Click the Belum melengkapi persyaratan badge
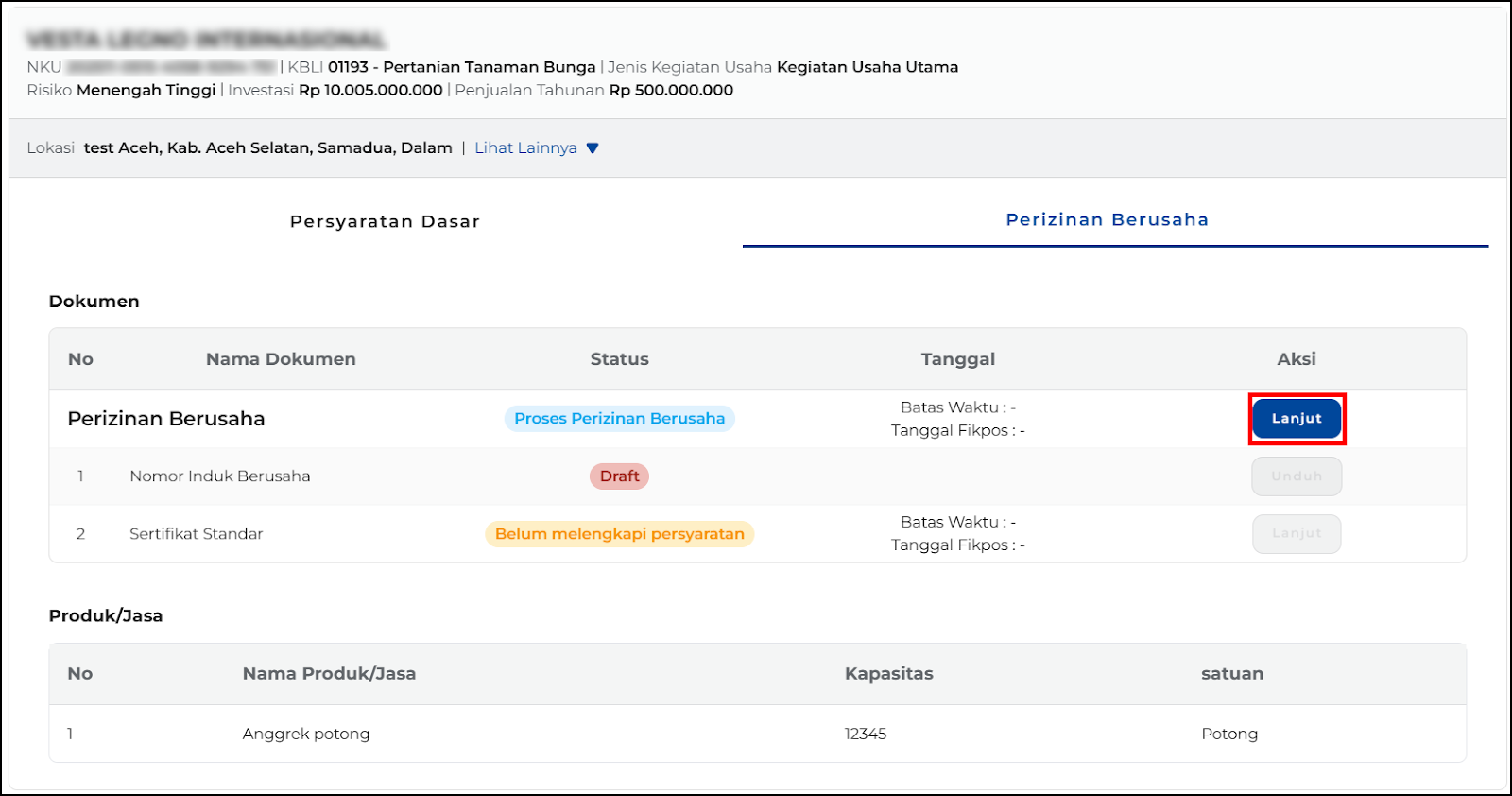This screenshot has width=1512, height=796. (619, 534)
